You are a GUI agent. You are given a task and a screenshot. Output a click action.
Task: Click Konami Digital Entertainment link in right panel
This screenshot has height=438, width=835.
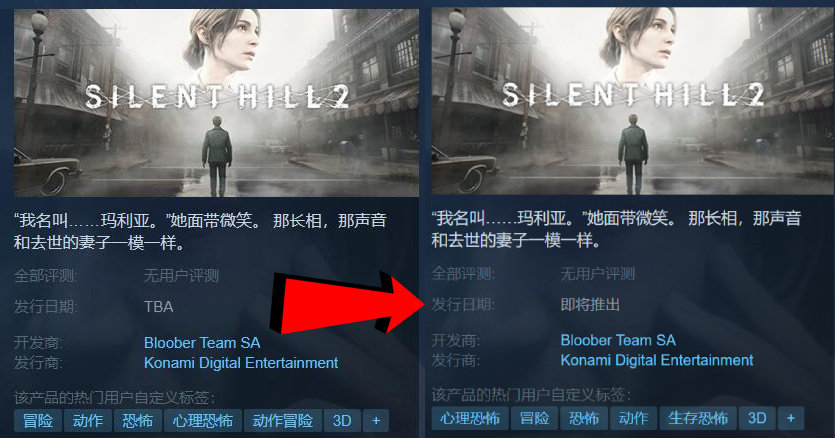click(657, 360)
